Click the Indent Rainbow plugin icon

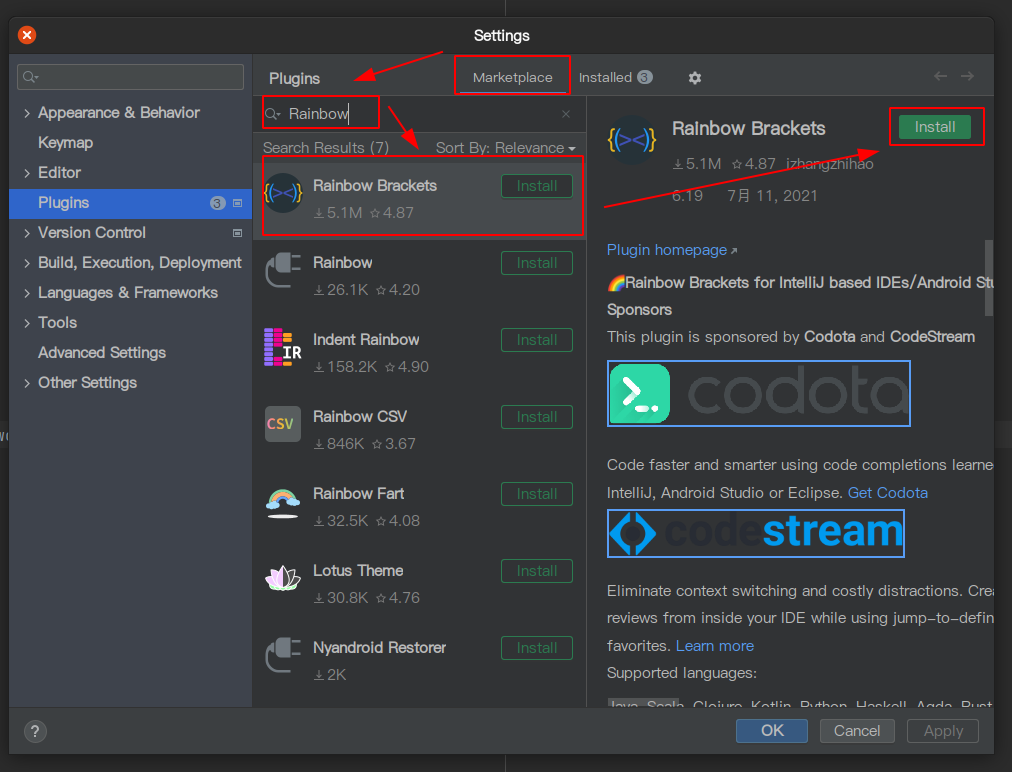(x=283, y=347)
